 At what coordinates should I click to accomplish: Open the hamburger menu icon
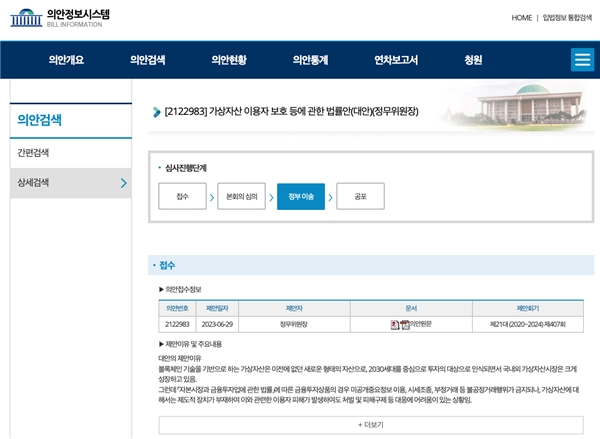(582, 59)
